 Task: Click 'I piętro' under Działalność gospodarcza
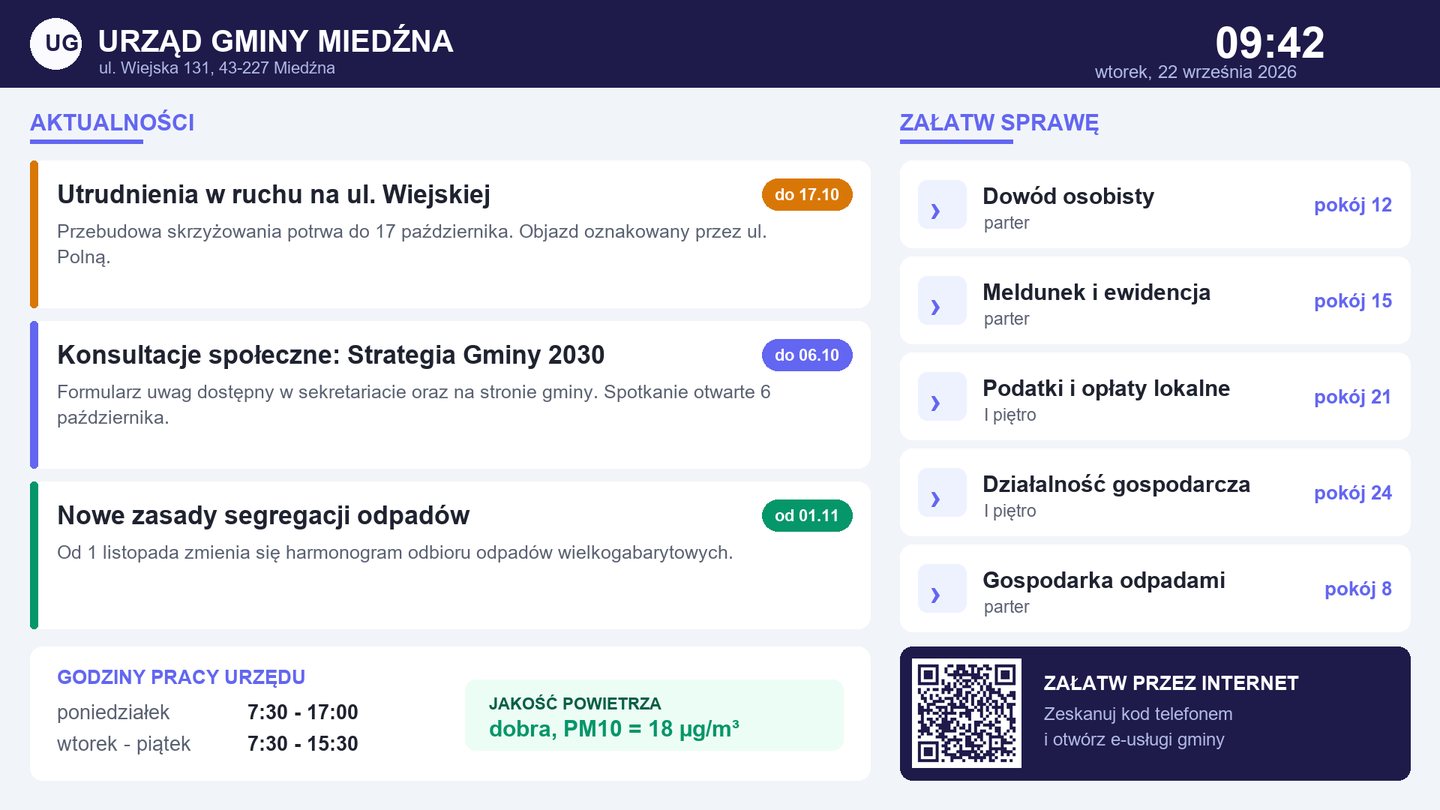coord(1010,512)
